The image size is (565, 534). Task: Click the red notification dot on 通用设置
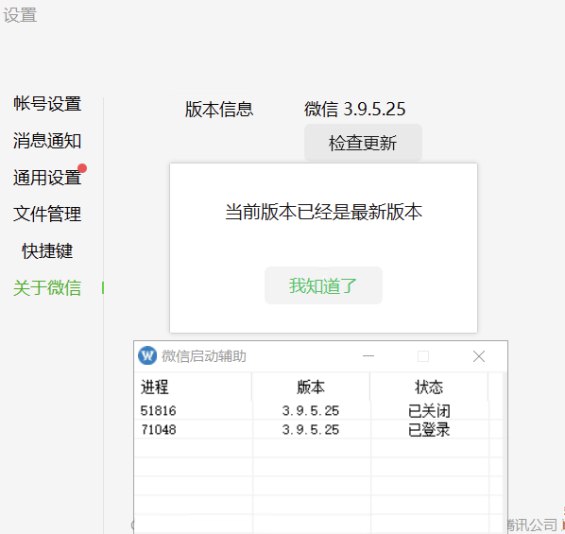point(82,168)
